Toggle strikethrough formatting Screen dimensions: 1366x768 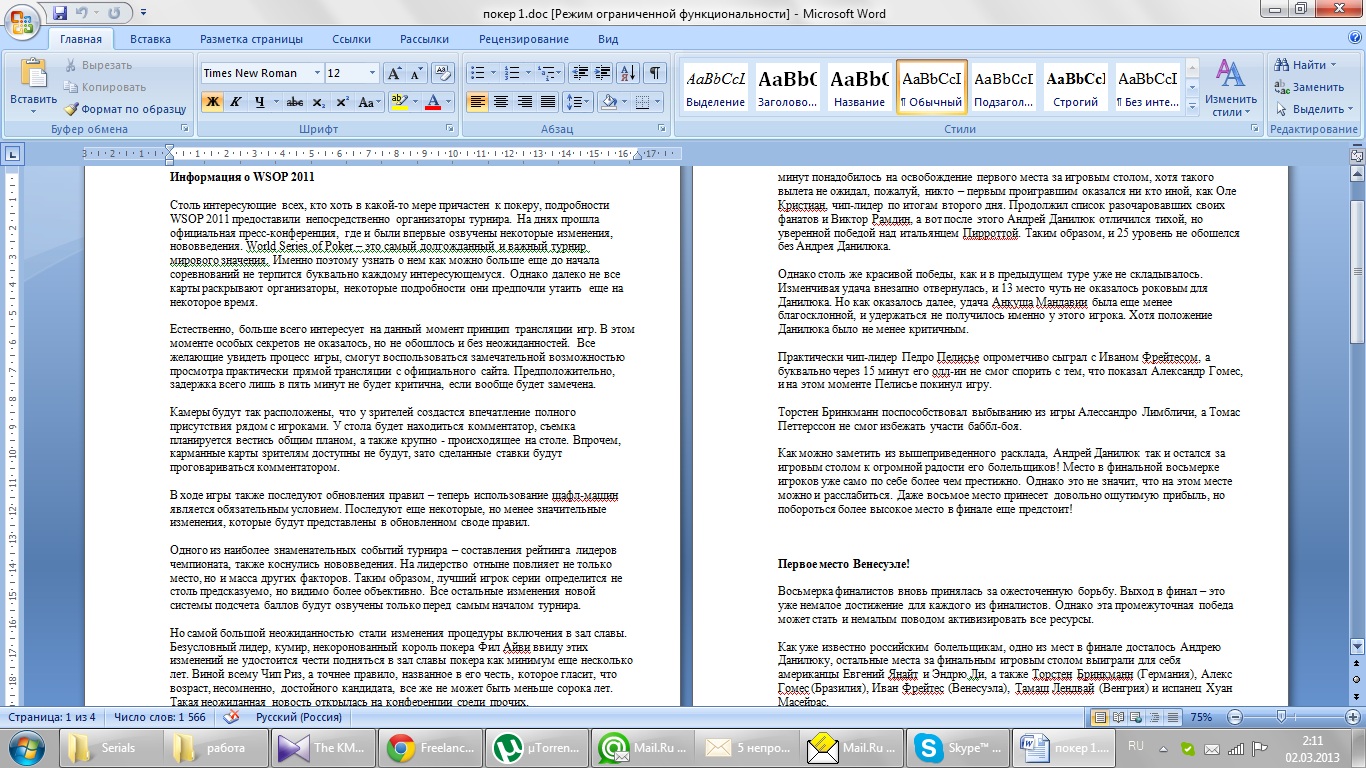(x=294, y=102)
